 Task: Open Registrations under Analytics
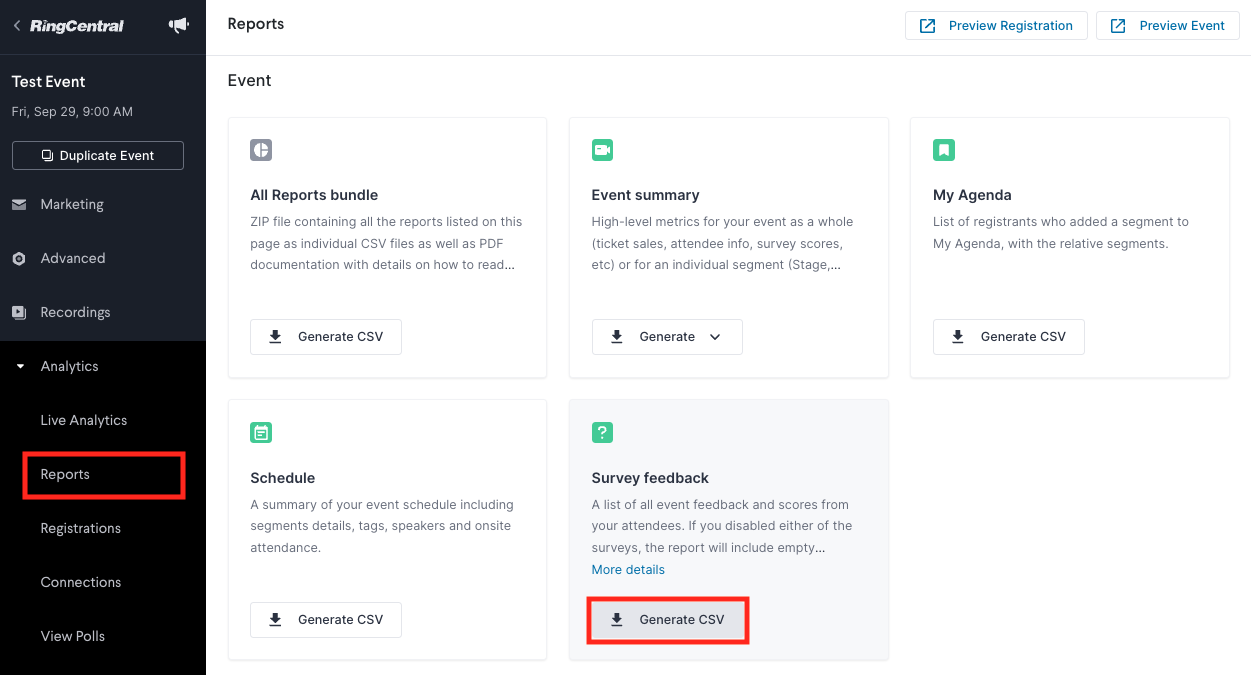coord(81,529)
